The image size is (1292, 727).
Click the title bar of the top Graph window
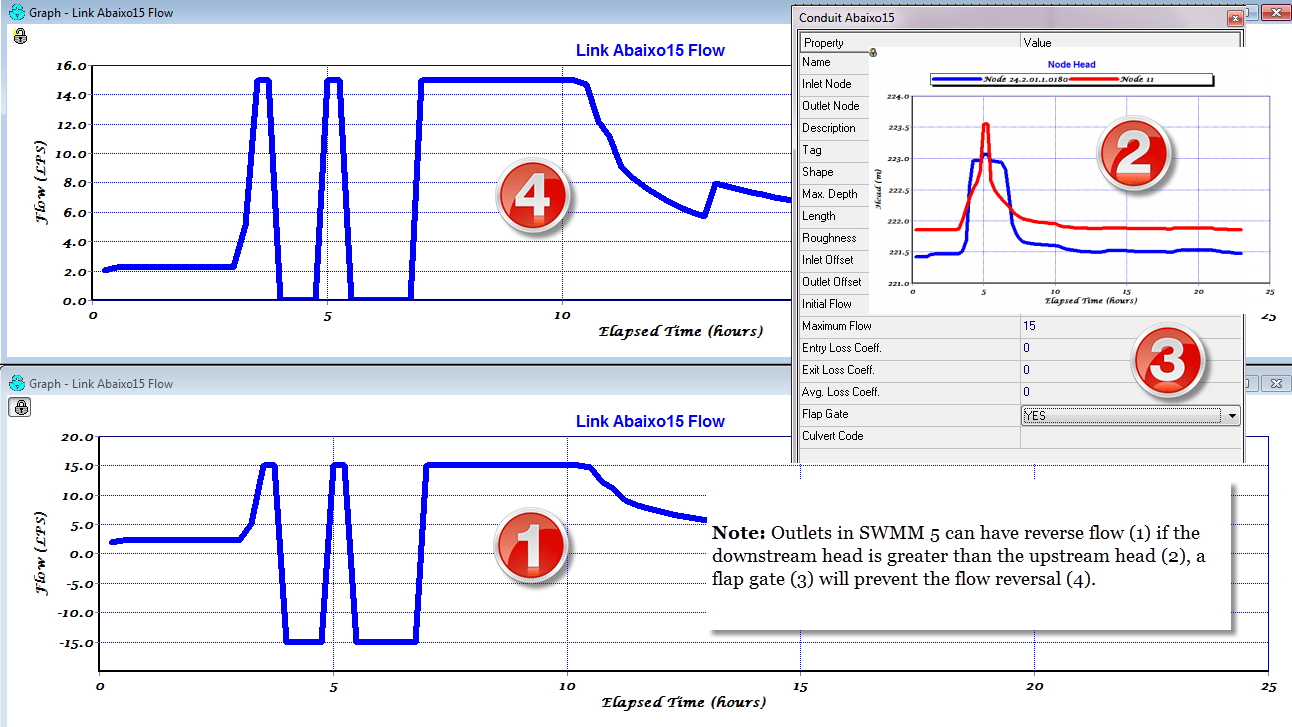[x=400, y=12]
